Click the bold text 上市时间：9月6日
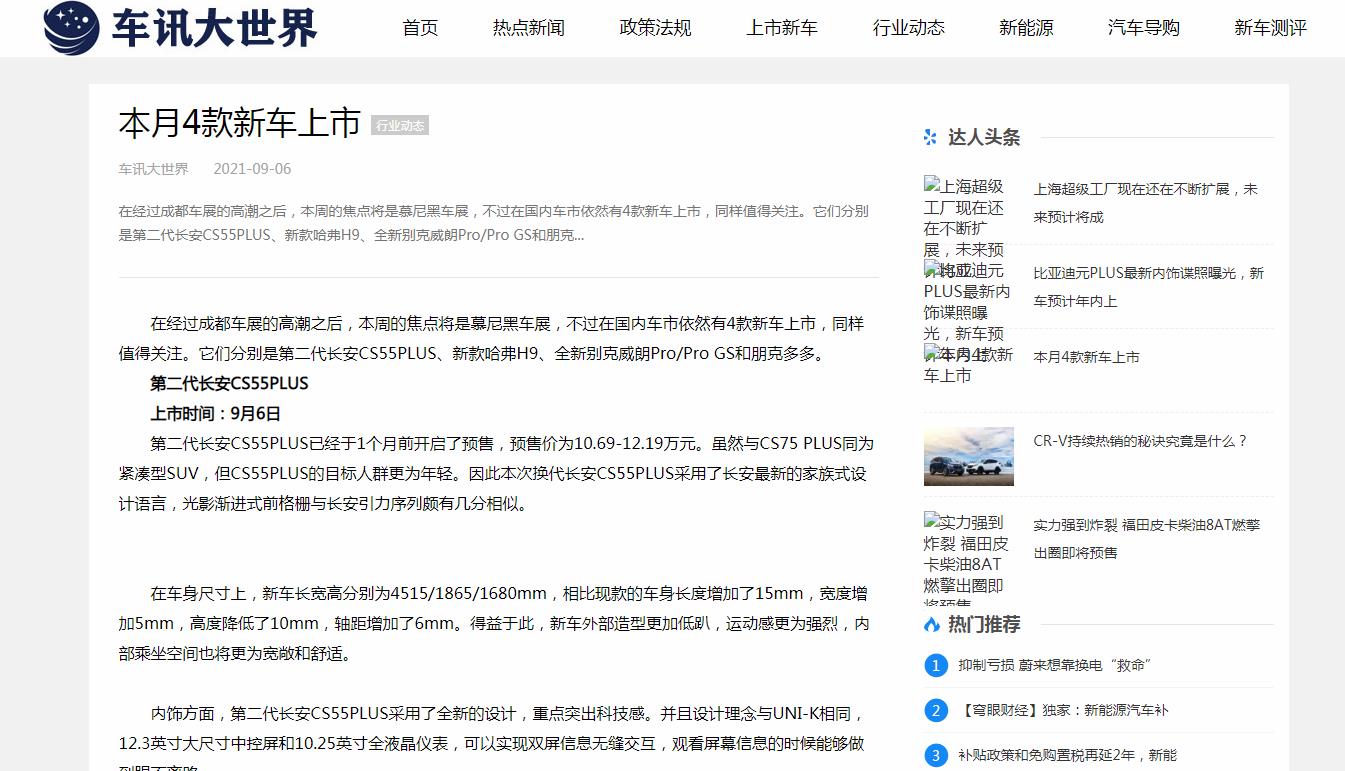The height and width of the screenshot is (771, 1345). click(215, 413)
